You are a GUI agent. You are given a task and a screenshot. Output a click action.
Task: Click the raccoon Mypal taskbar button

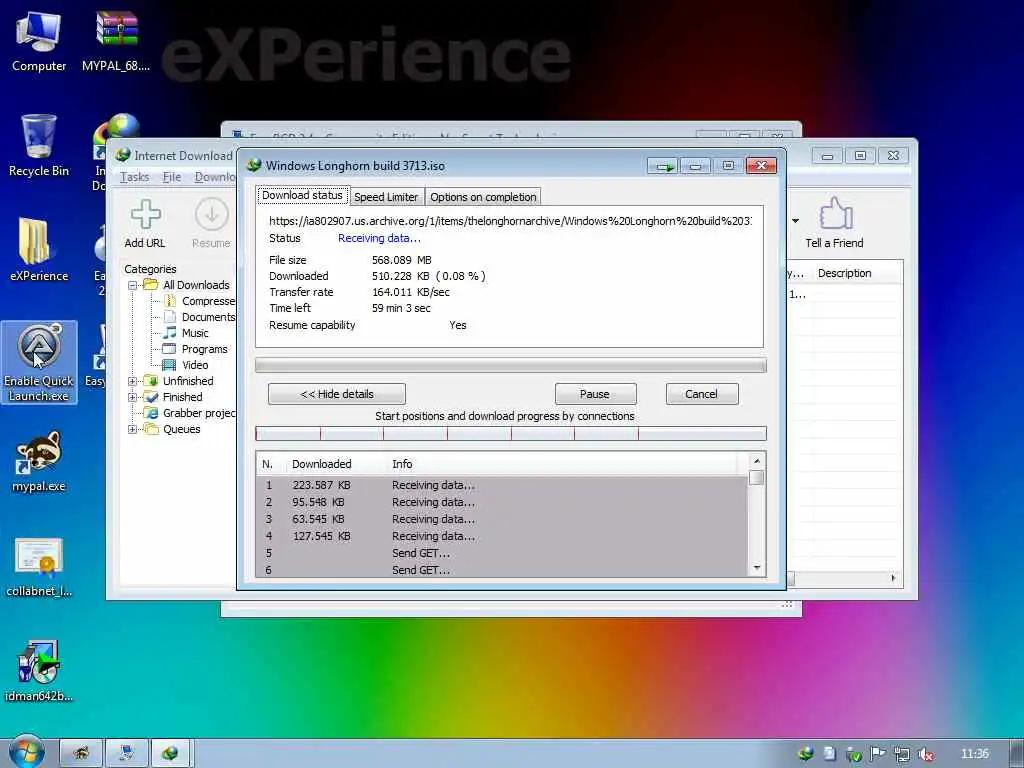point(81,753)
